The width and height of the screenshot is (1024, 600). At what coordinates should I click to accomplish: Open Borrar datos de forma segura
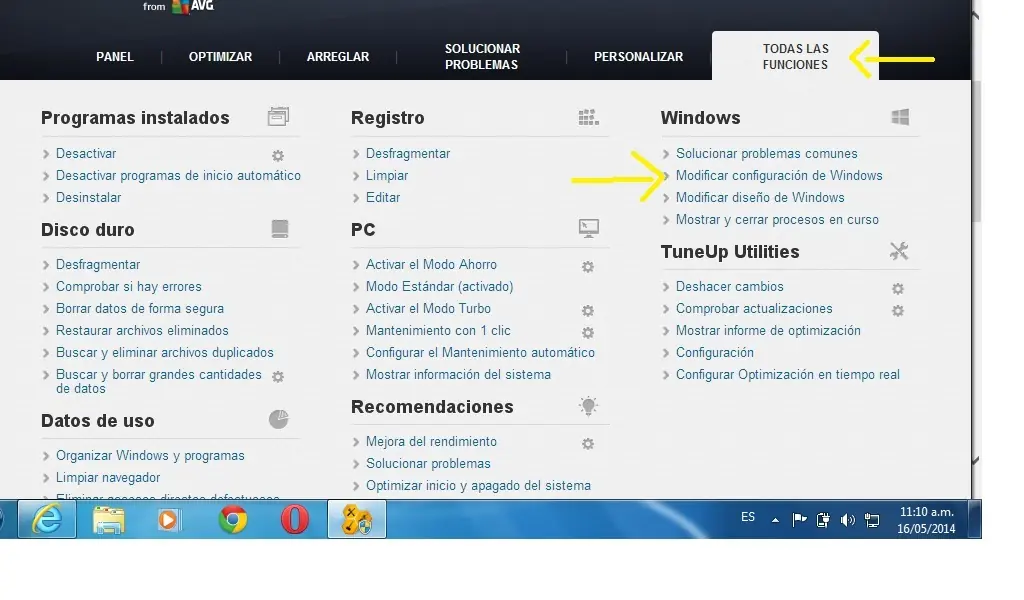(140, 308)
